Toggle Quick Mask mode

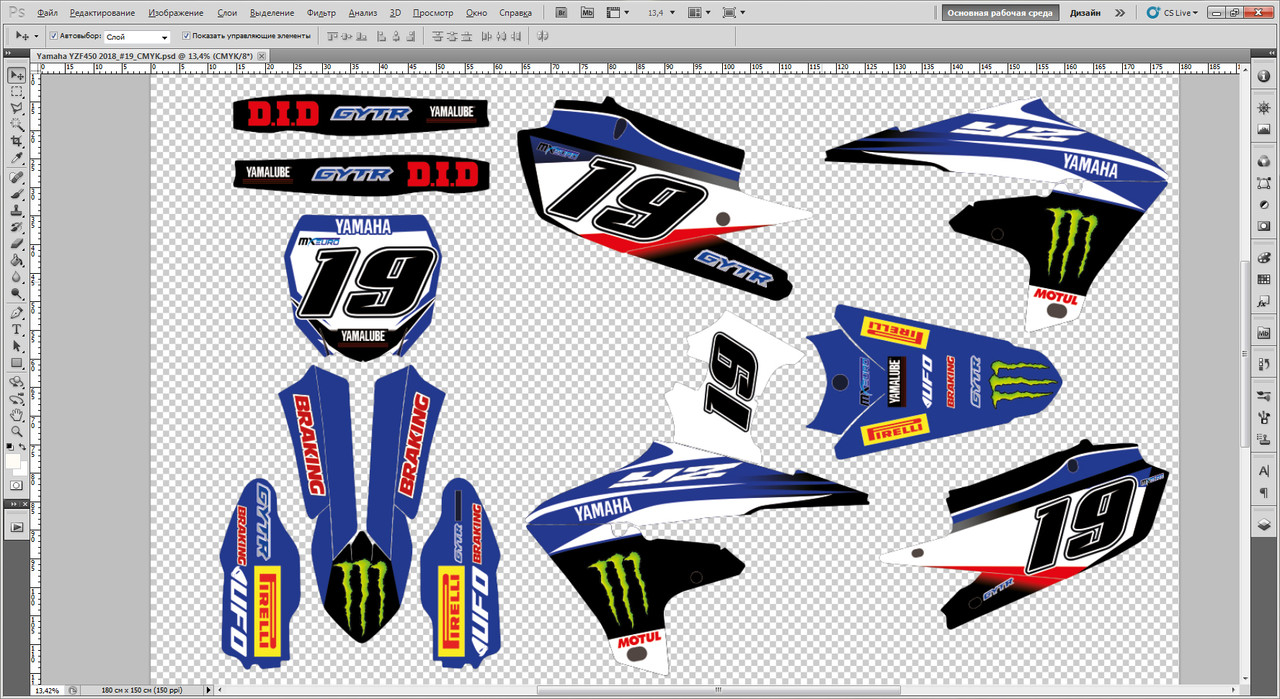click(17, 485)
